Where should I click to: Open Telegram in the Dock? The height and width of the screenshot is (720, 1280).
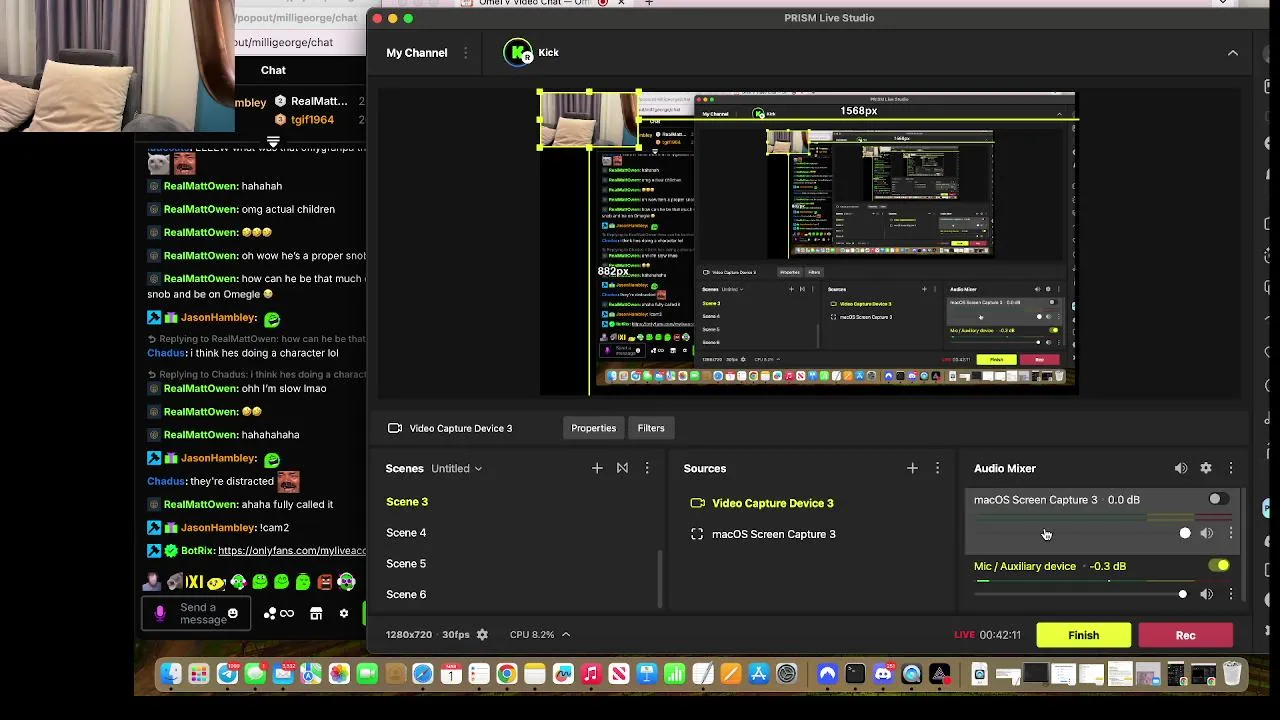[227, 675]
